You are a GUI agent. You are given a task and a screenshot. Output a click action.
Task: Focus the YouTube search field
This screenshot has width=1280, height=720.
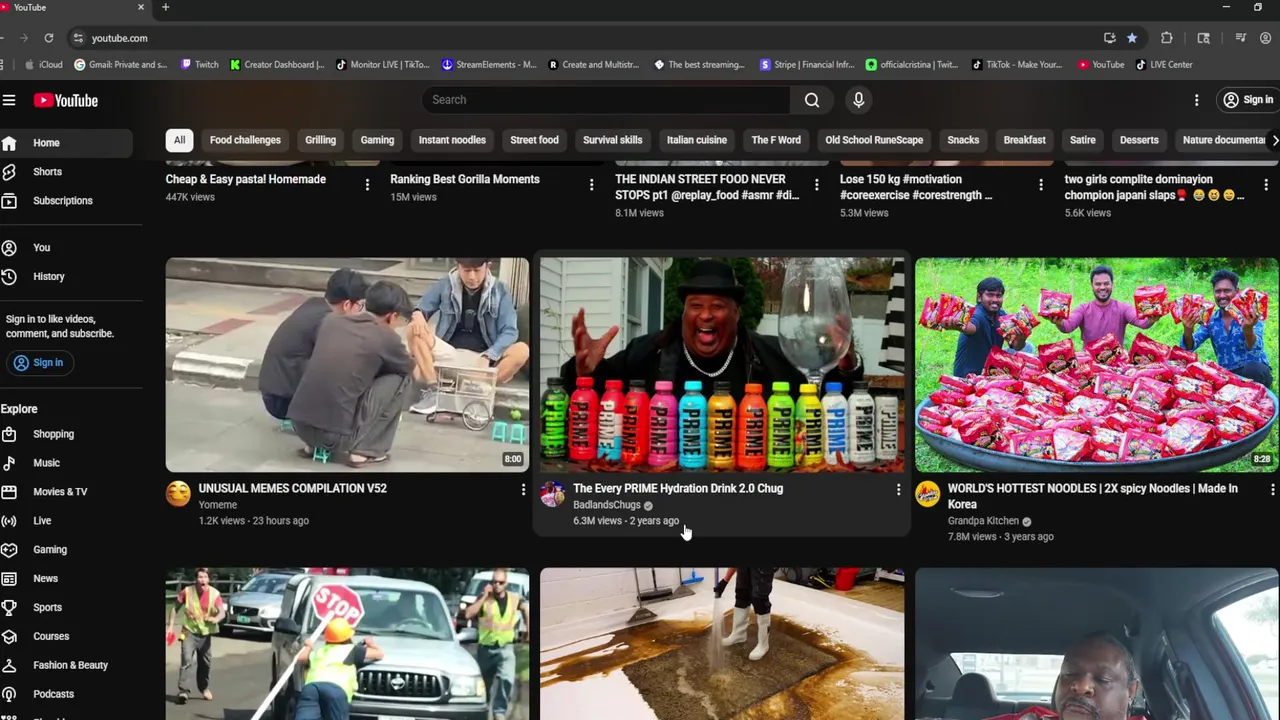pyautogui.click(x=606, y=100)
